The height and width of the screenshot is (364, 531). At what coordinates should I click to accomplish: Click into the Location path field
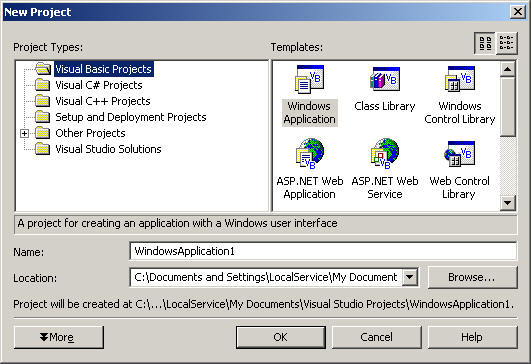click(x=266, y=277)
